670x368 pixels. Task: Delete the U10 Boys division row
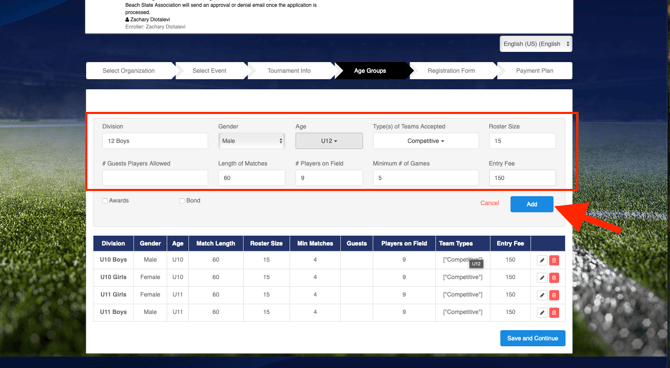pyautogui.click(x=554, y=260)
